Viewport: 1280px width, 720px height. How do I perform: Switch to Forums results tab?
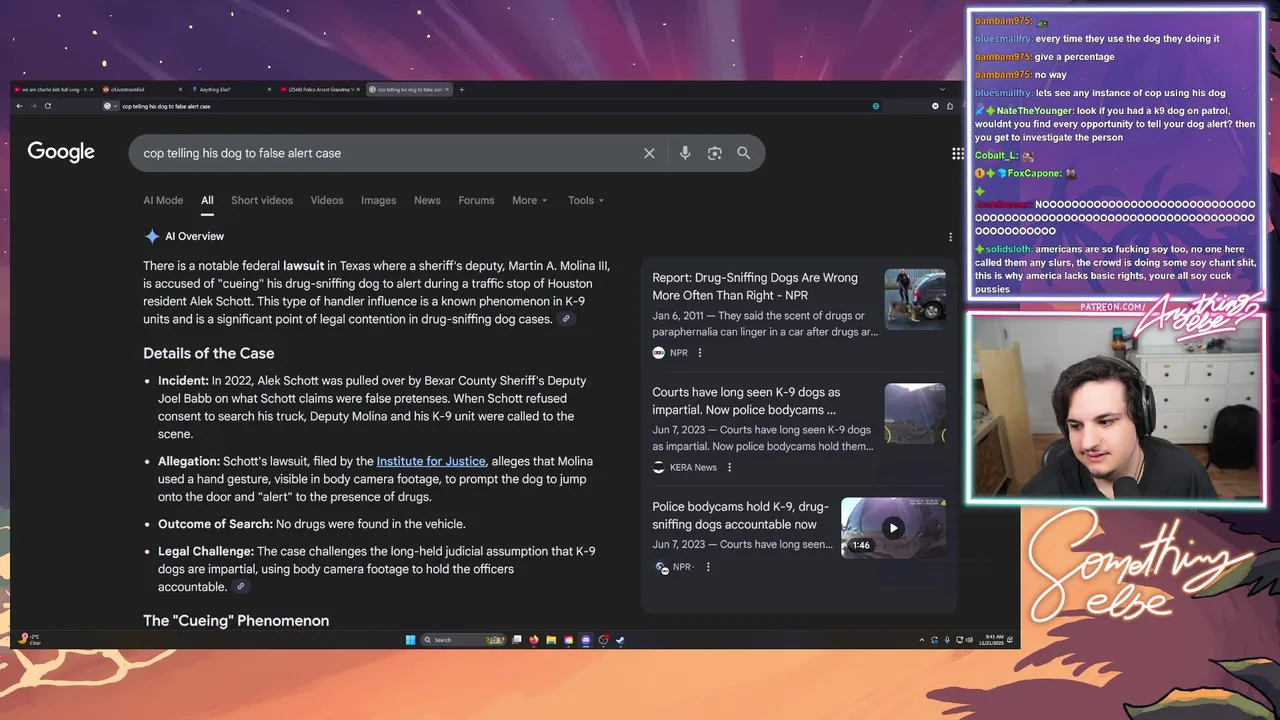coord(476,200)
